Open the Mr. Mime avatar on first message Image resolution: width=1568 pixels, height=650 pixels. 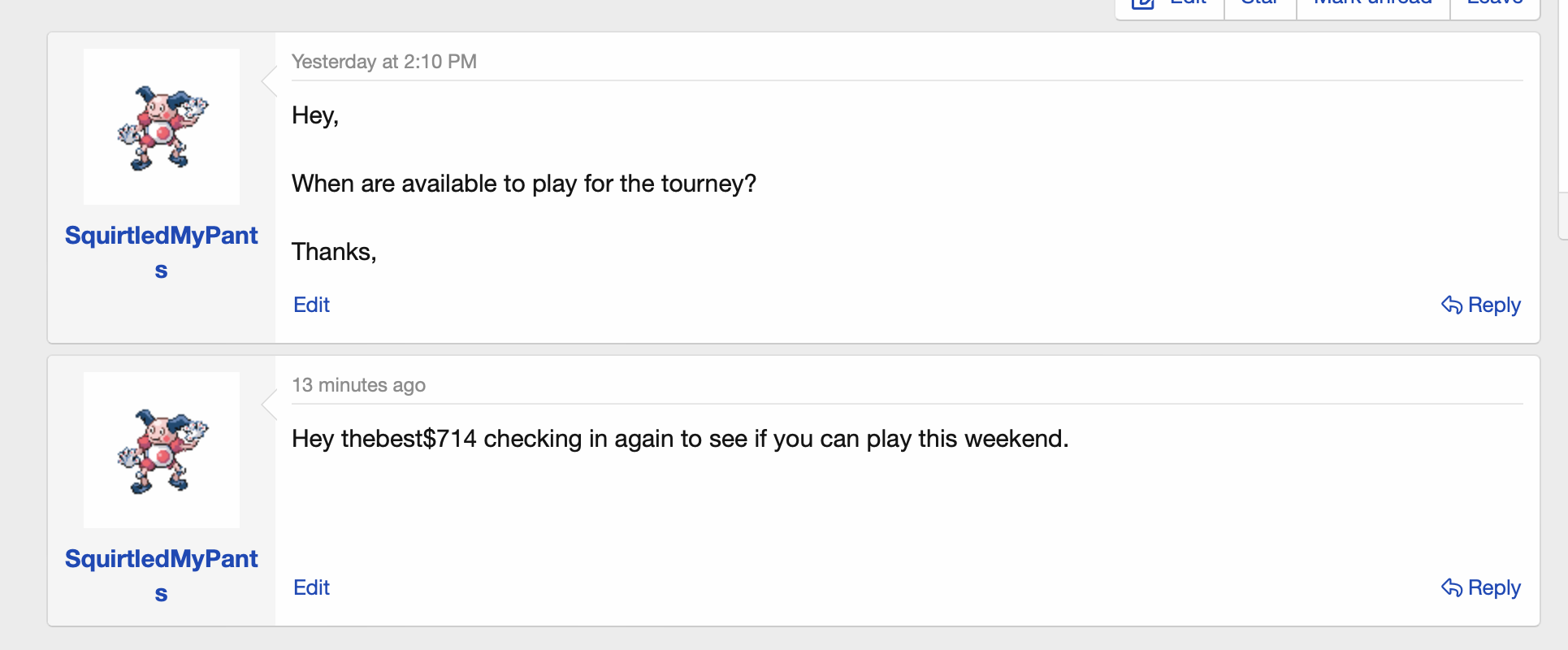162,127
